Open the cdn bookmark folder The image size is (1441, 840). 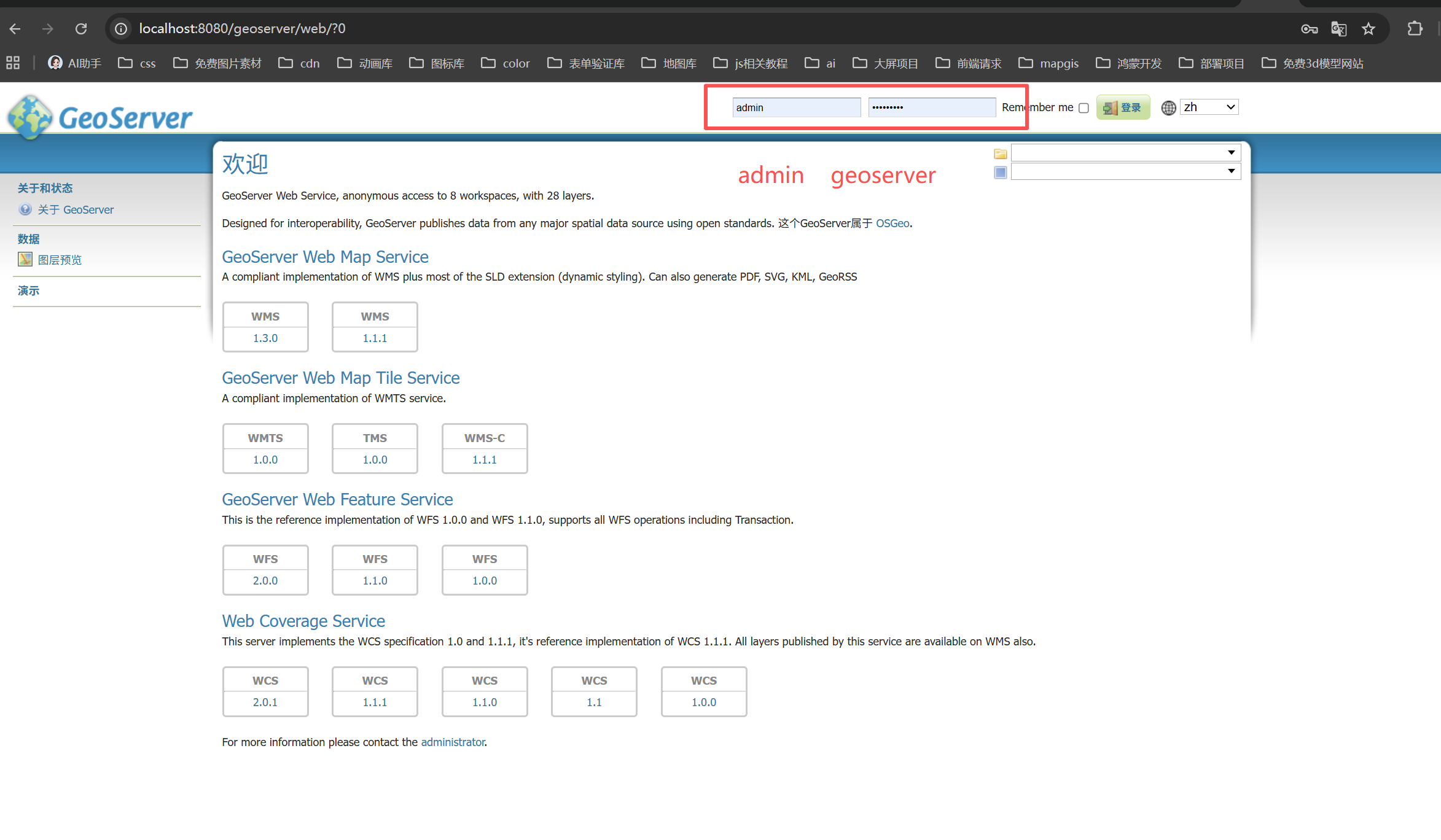(299, 63)
